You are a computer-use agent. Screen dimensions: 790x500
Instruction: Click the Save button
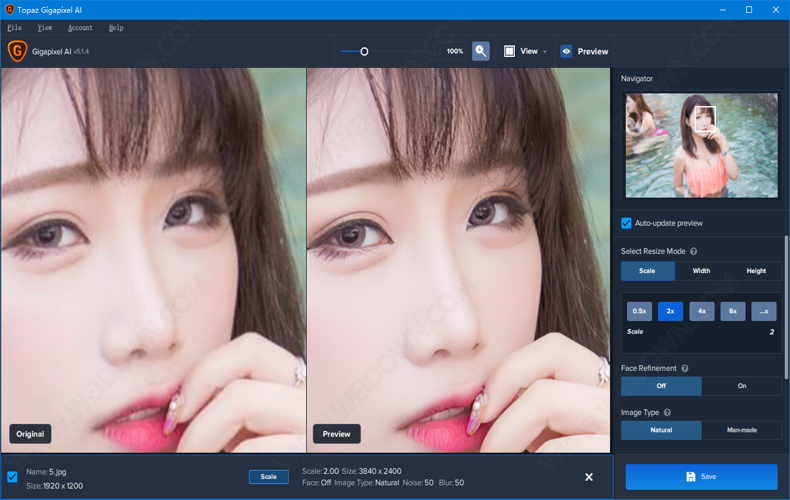[x=701, y=476]
